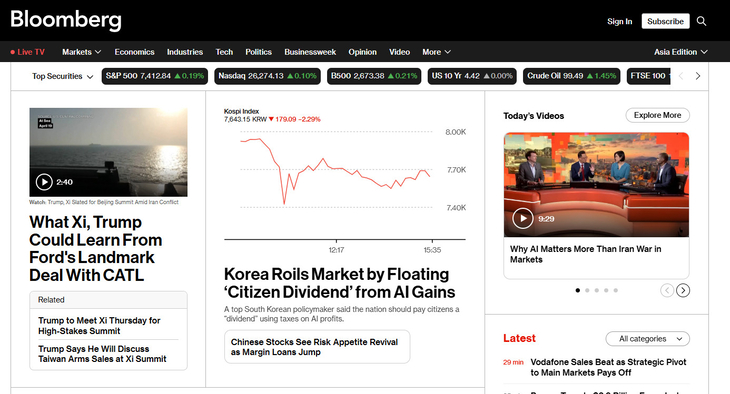Screen dimensions: 730x394
Task: Click Sign In
Action: 619,21
